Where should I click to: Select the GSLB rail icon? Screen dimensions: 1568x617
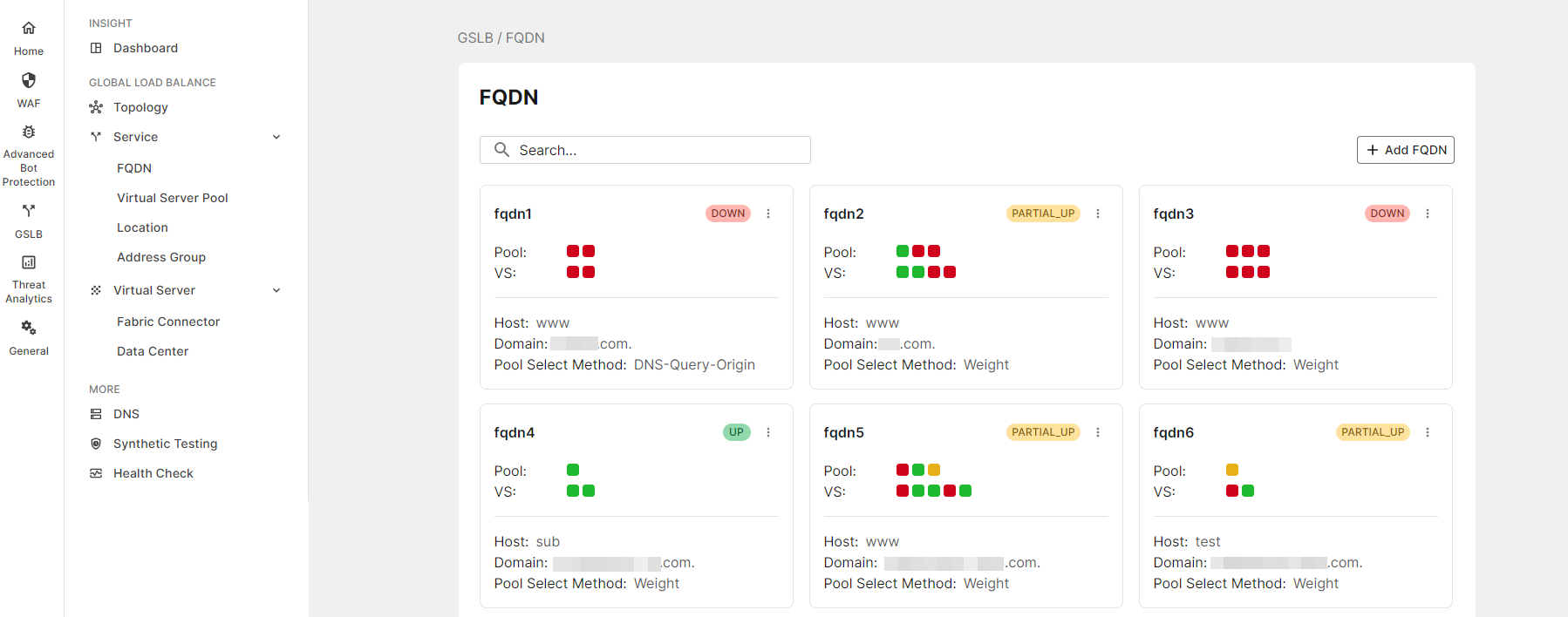(x=29, y=211)
